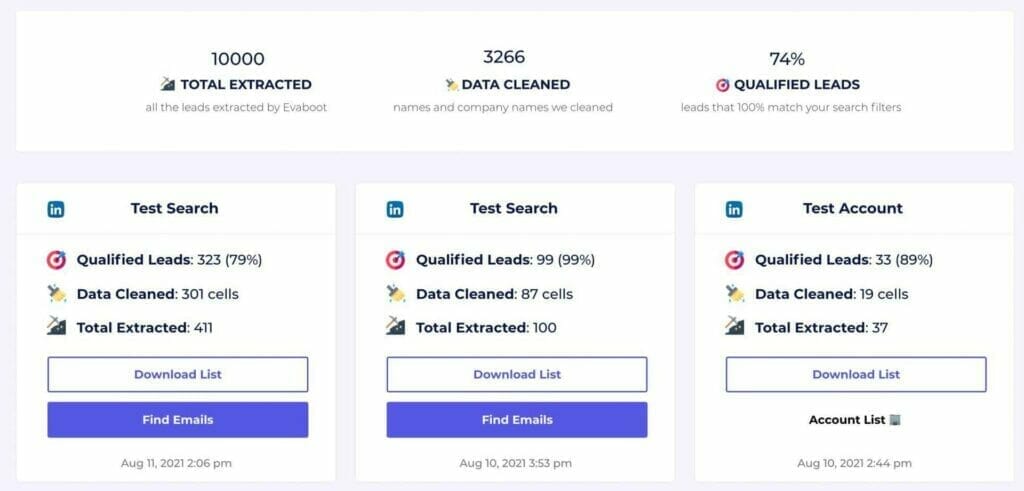Screen dimensions: 1024x491
Task: Click broom icon beside Data Cleaned header
Action: [x=452, y=85]
